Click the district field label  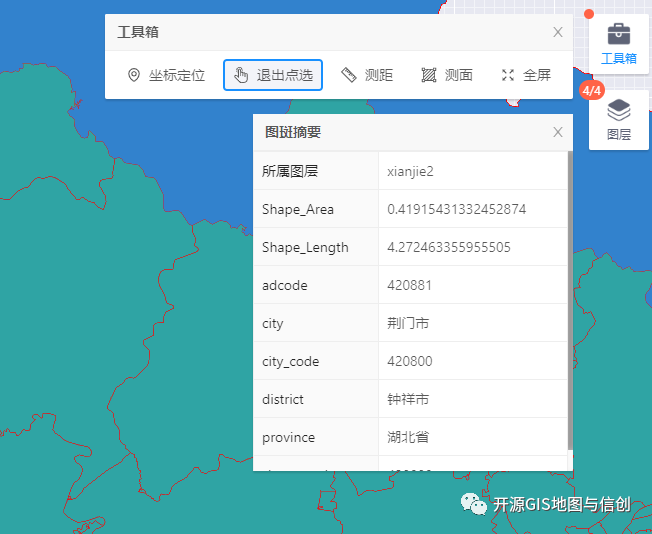283,400
